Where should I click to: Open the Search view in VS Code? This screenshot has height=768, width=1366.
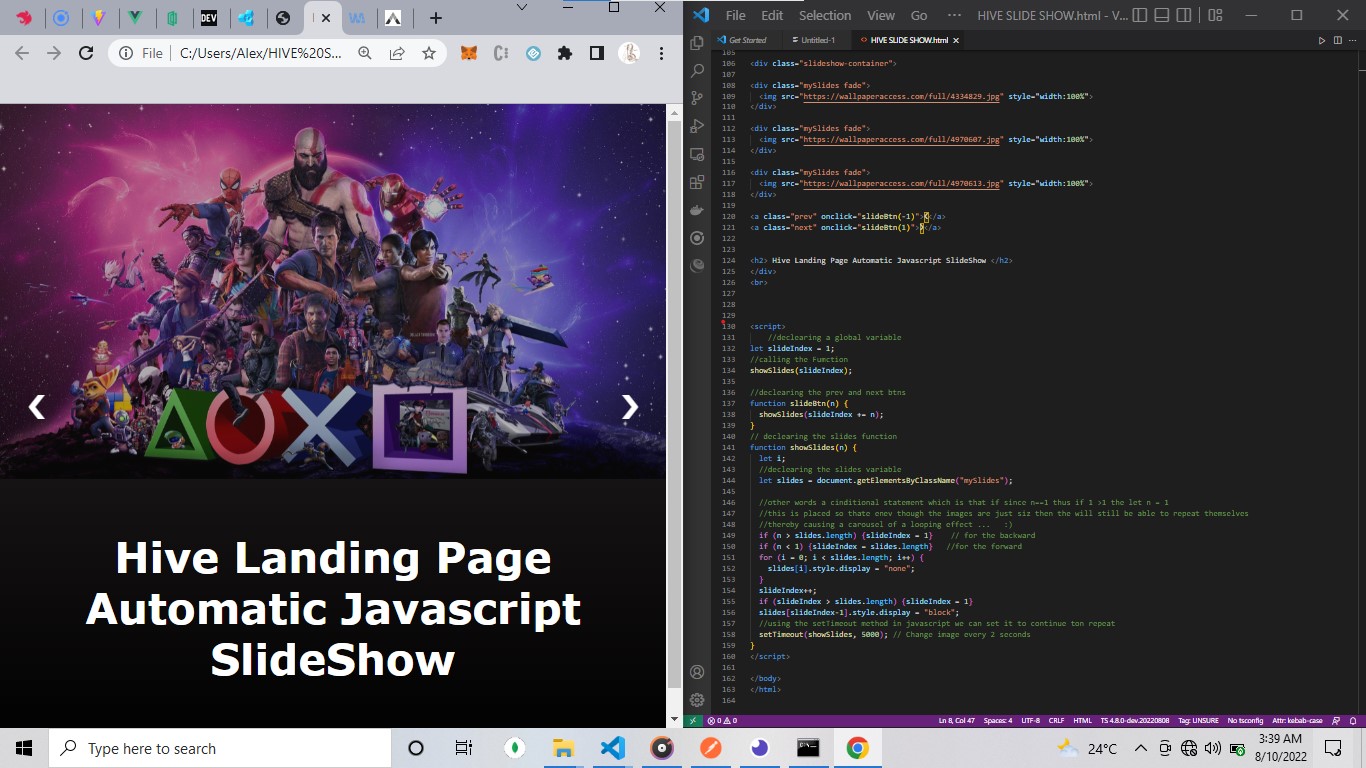[697, 71]
